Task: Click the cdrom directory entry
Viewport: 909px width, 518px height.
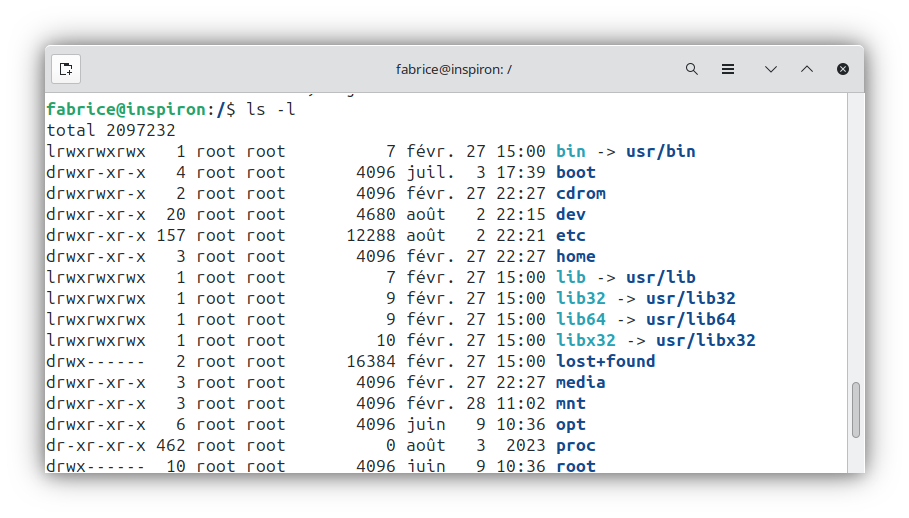Action: [581, 193]
